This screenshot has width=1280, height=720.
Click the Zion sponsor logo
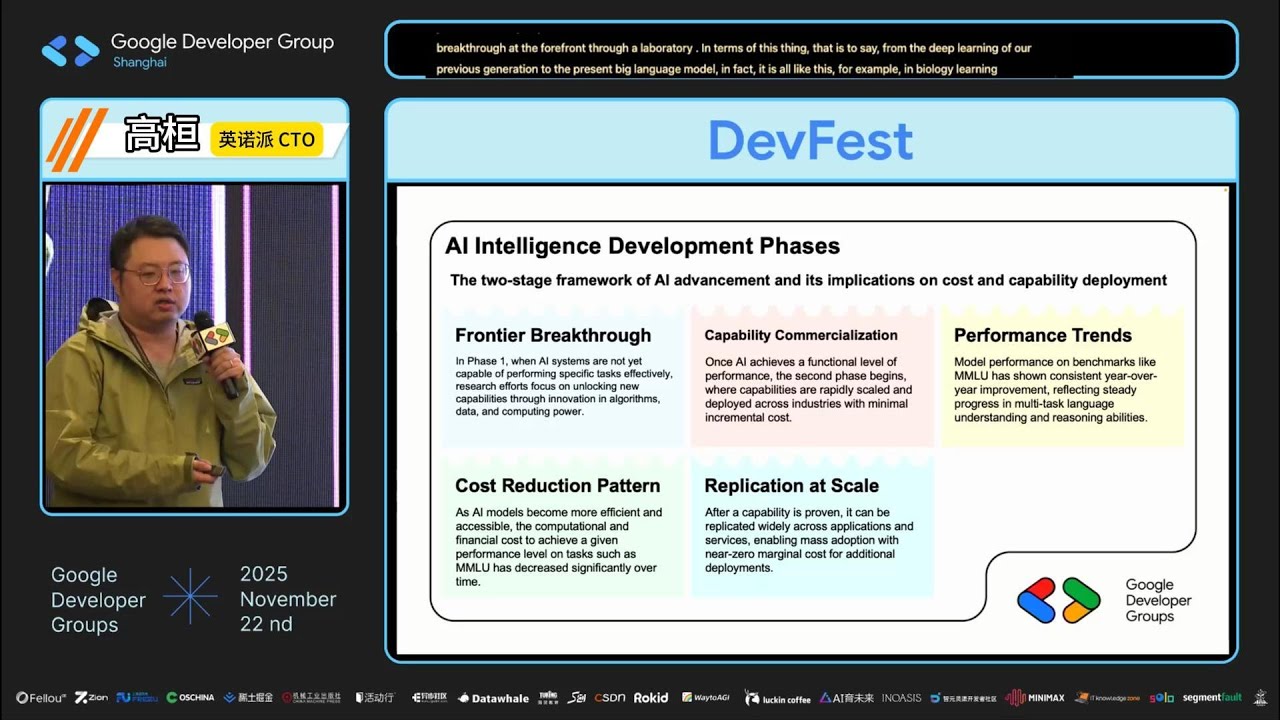[91, 698]
